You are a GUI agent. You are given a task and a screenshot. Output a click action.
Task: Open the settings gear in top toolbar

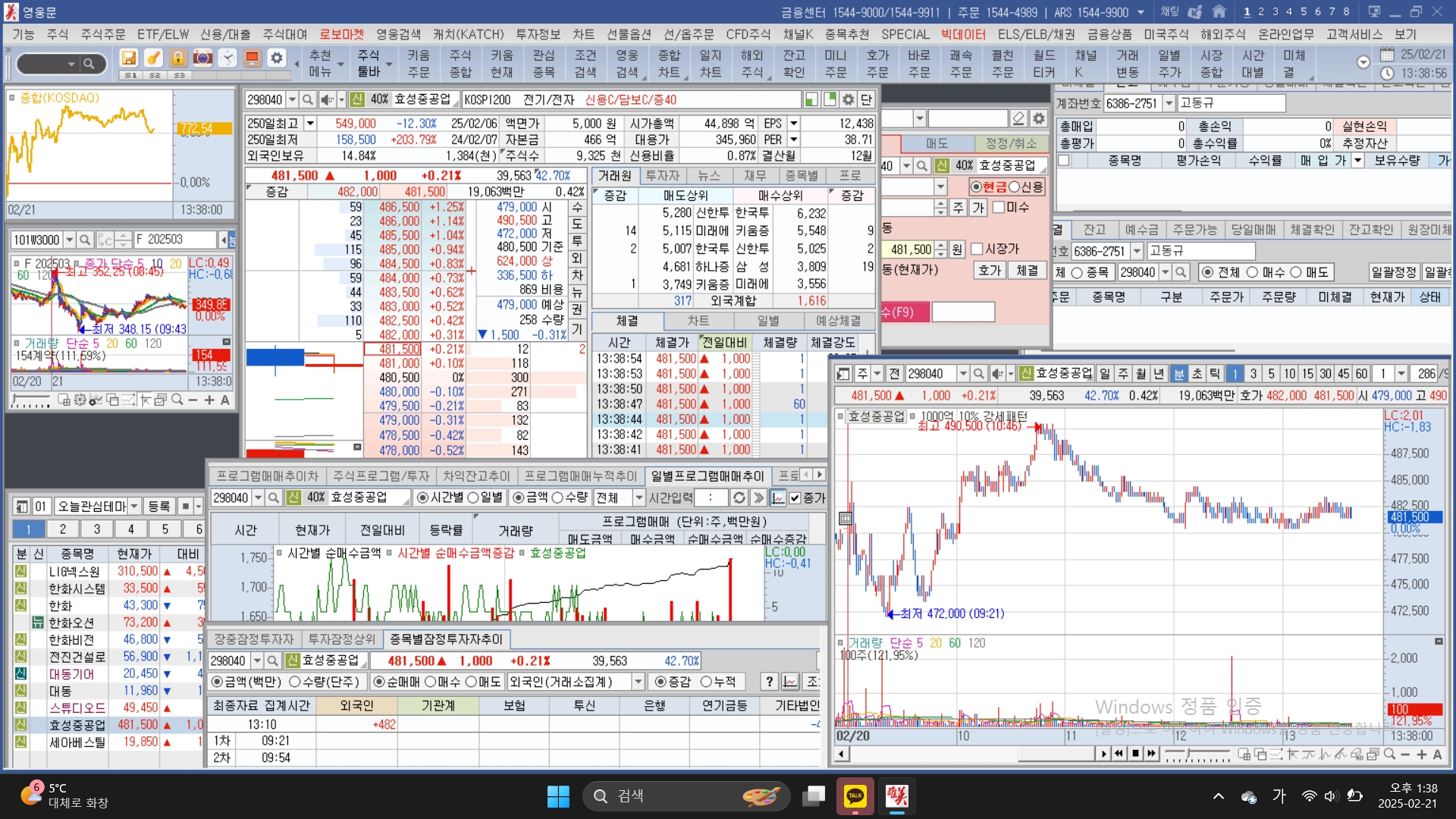(x=277, y=58)
